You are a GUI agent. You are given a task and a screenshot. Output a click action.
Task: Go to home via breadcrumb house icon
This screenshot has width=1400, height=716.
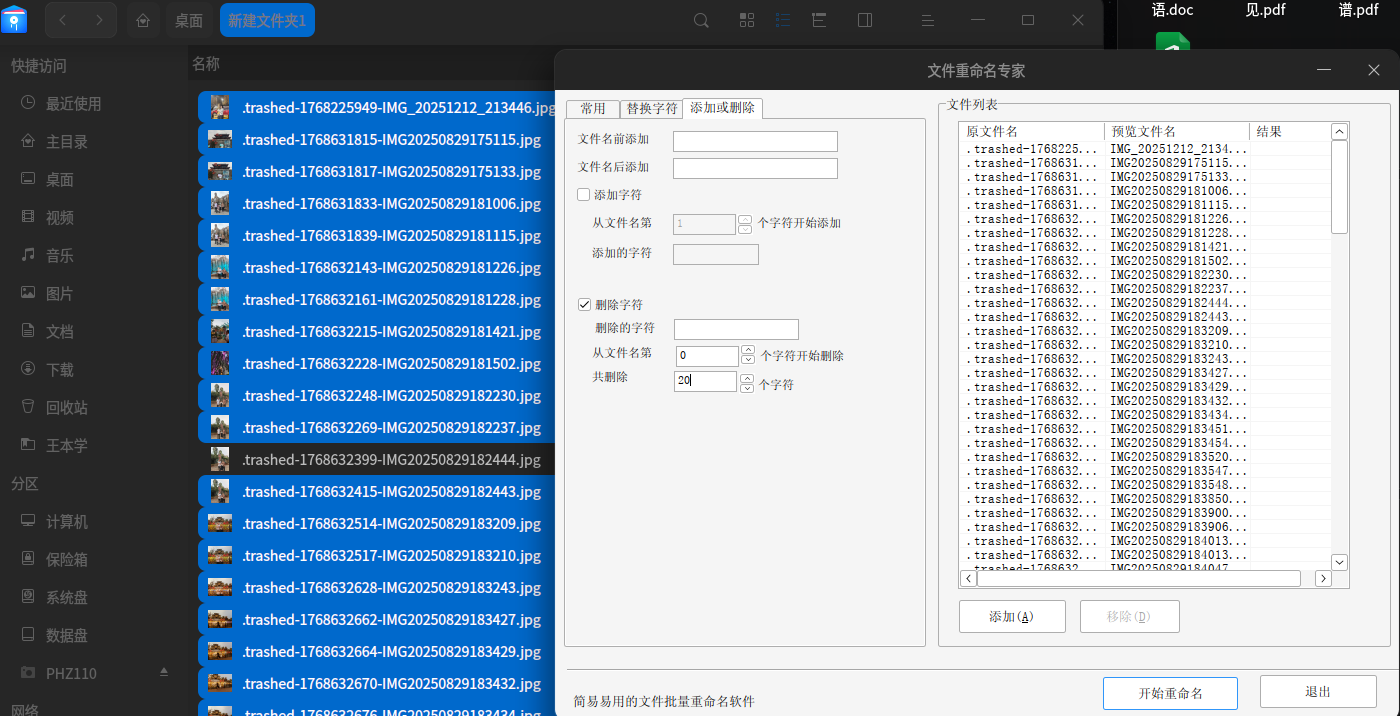coord(144,20)
